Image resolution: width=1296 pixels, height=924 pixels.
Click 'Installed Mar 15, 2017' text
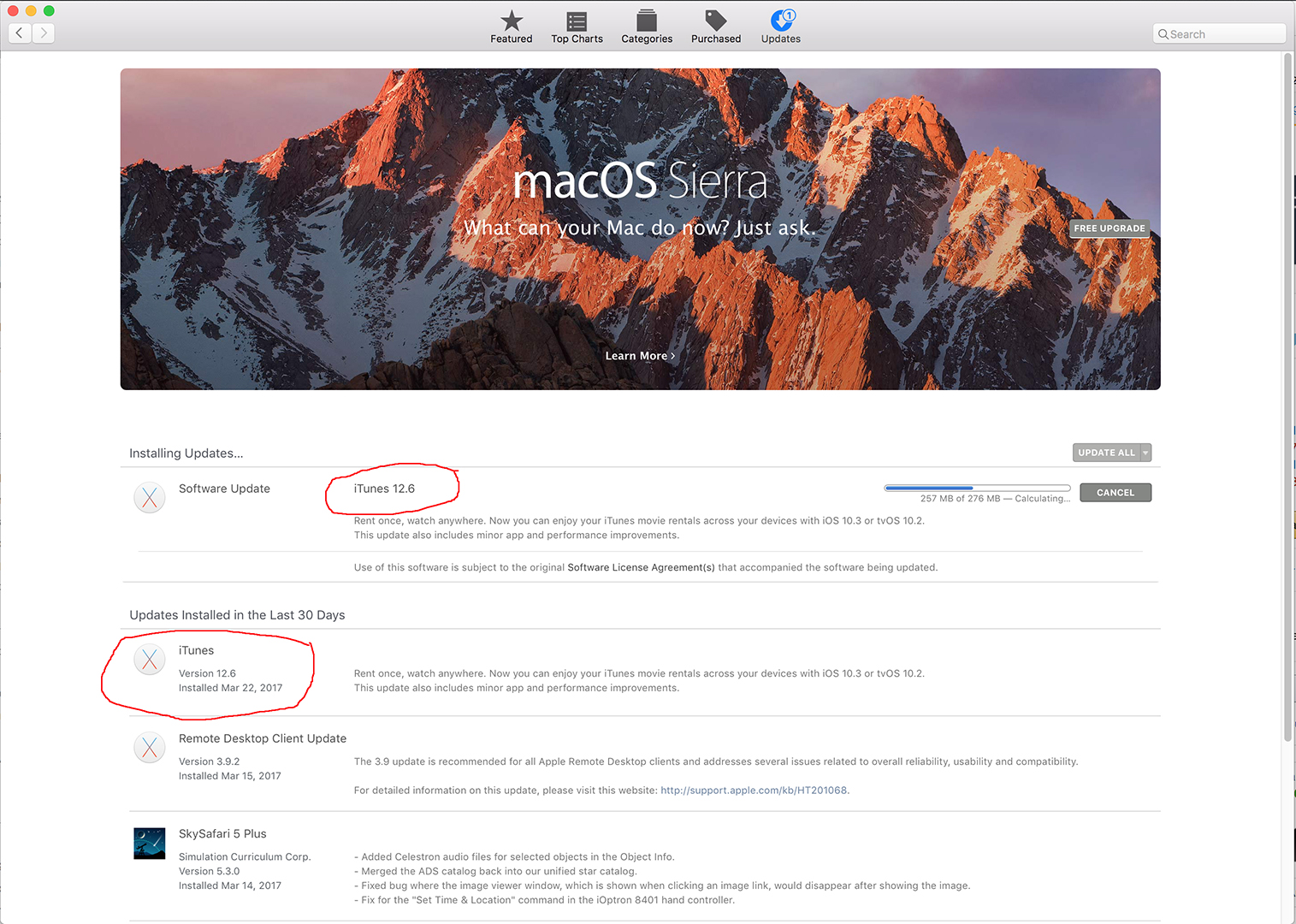230,776
